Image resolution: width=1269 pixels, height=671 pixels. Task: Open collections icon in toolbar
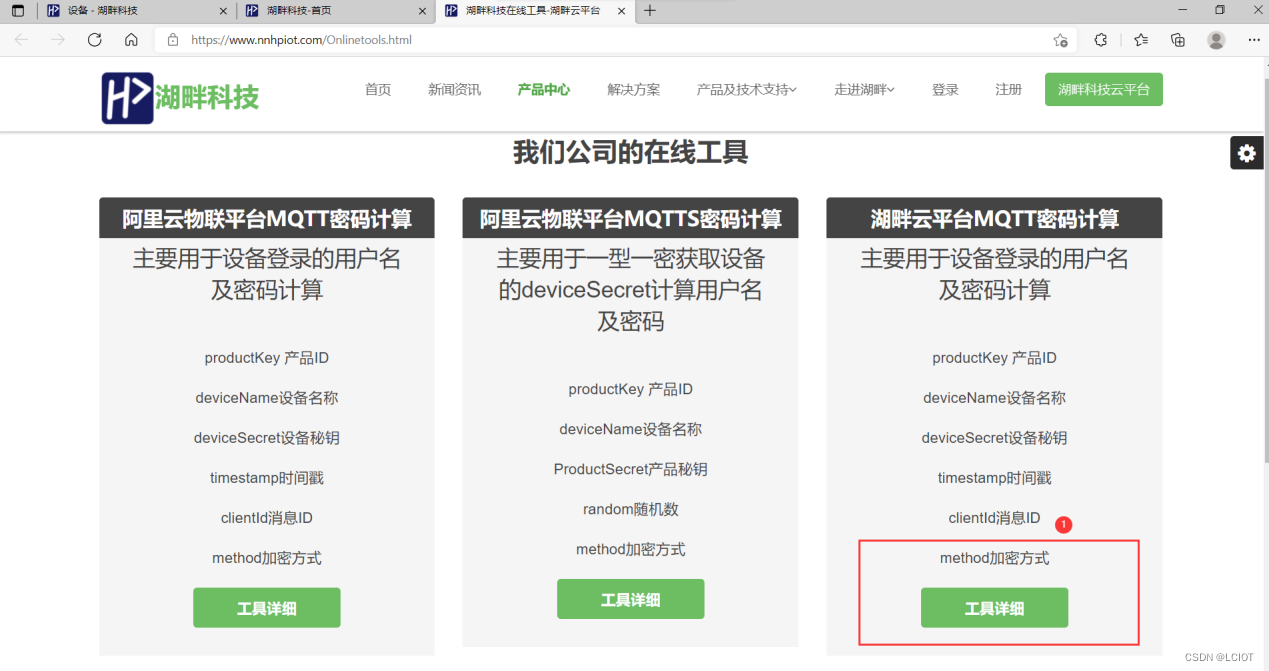tap(1178, 40)
